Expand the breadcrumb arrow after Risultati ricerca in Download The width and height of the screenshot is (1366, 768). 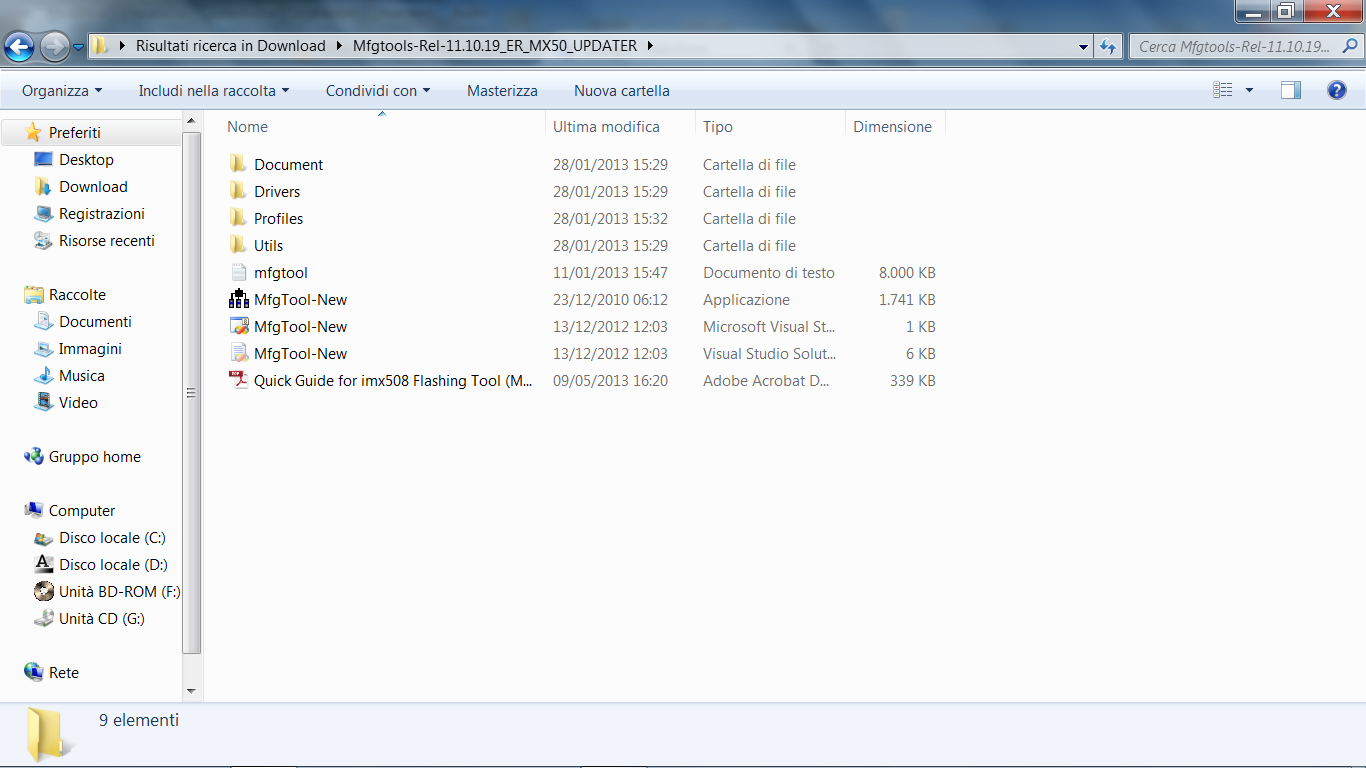click(x=340, y=46)
